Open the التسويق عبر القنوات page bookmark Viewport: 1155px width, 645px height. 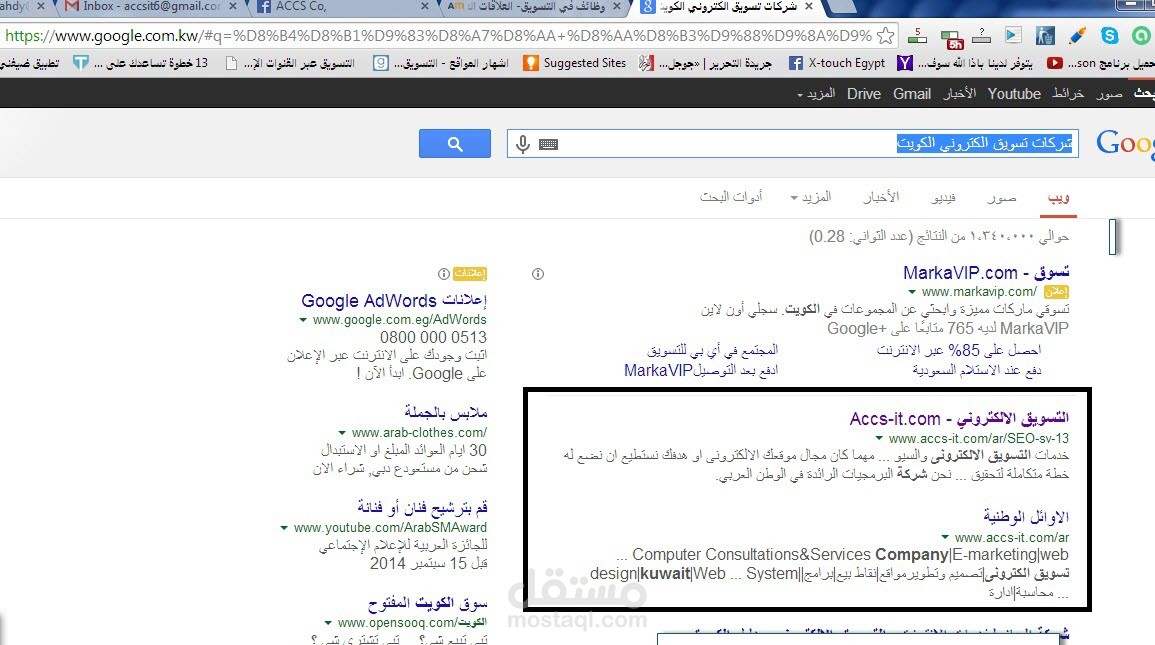coord(290,63)
